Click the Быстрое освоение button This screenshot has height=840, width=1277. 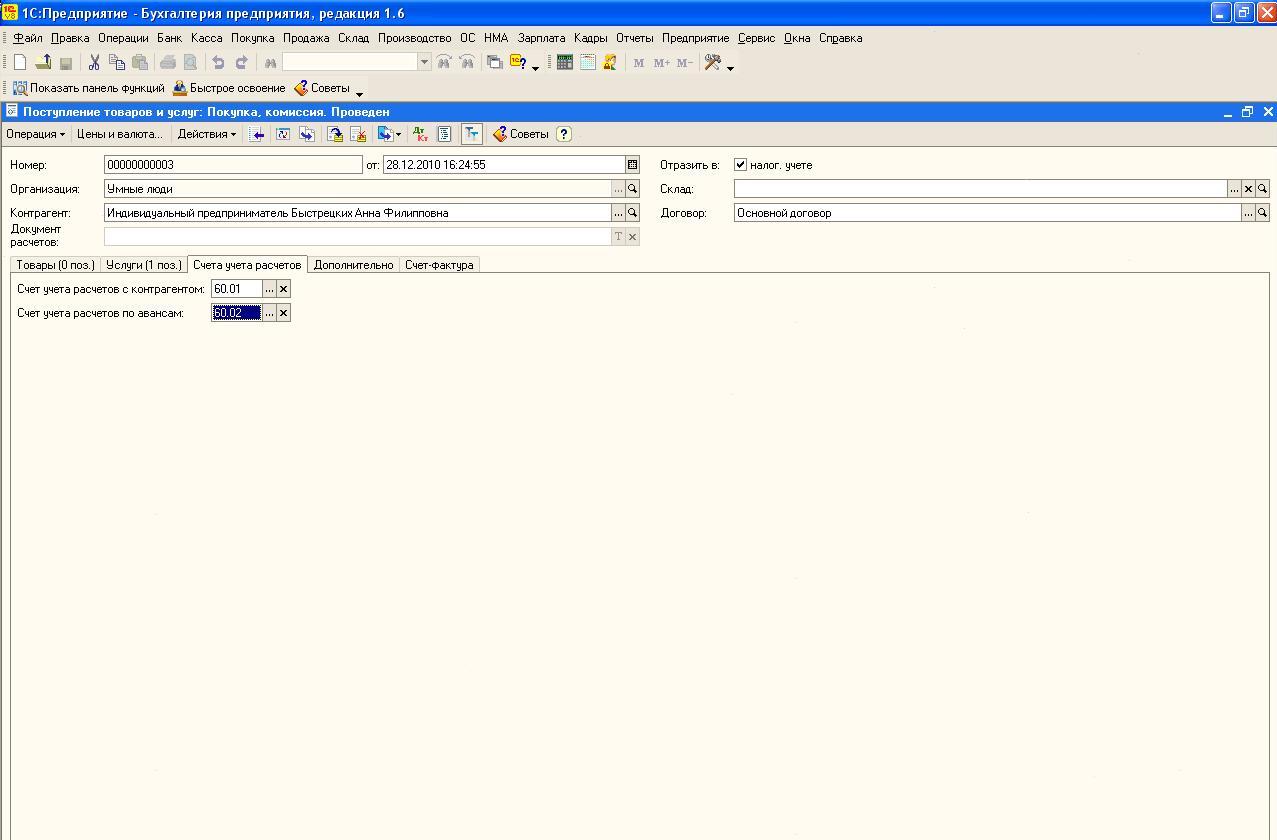(x=229, y=88)
